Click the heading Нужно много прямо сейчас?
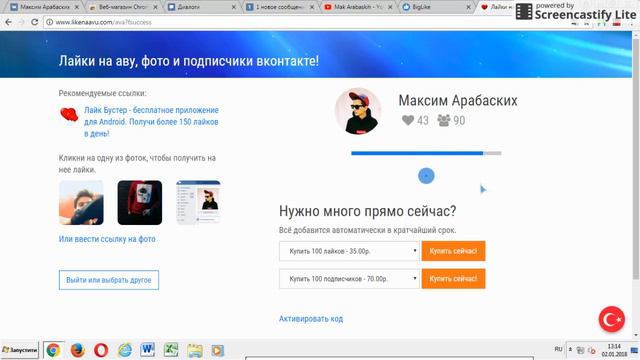This screenshot has width=640, height=360. pyautogui.click(x=367, y=211)
